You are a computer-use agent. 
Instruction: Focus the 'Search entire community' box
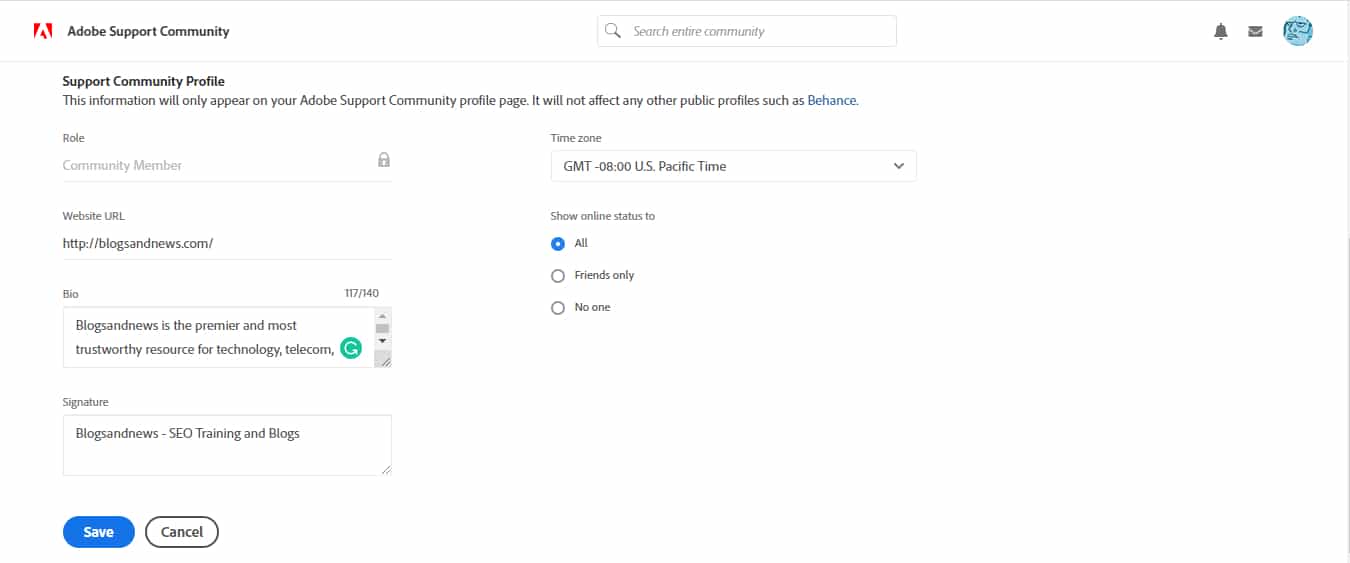tap(758, 31)
